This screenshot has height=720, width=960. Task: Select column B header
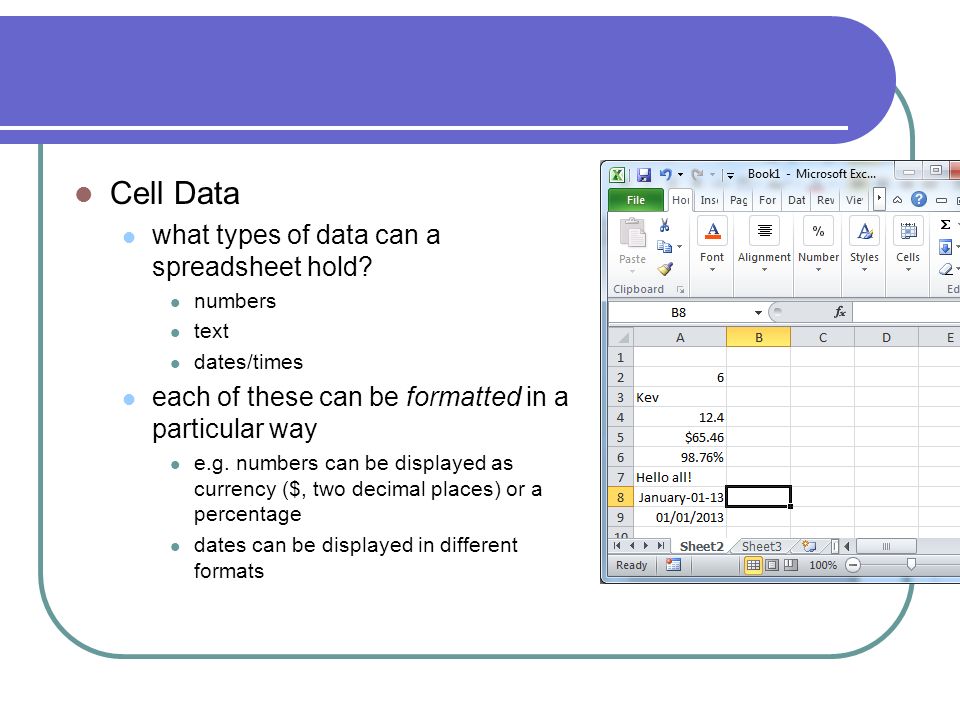point(759,337)
